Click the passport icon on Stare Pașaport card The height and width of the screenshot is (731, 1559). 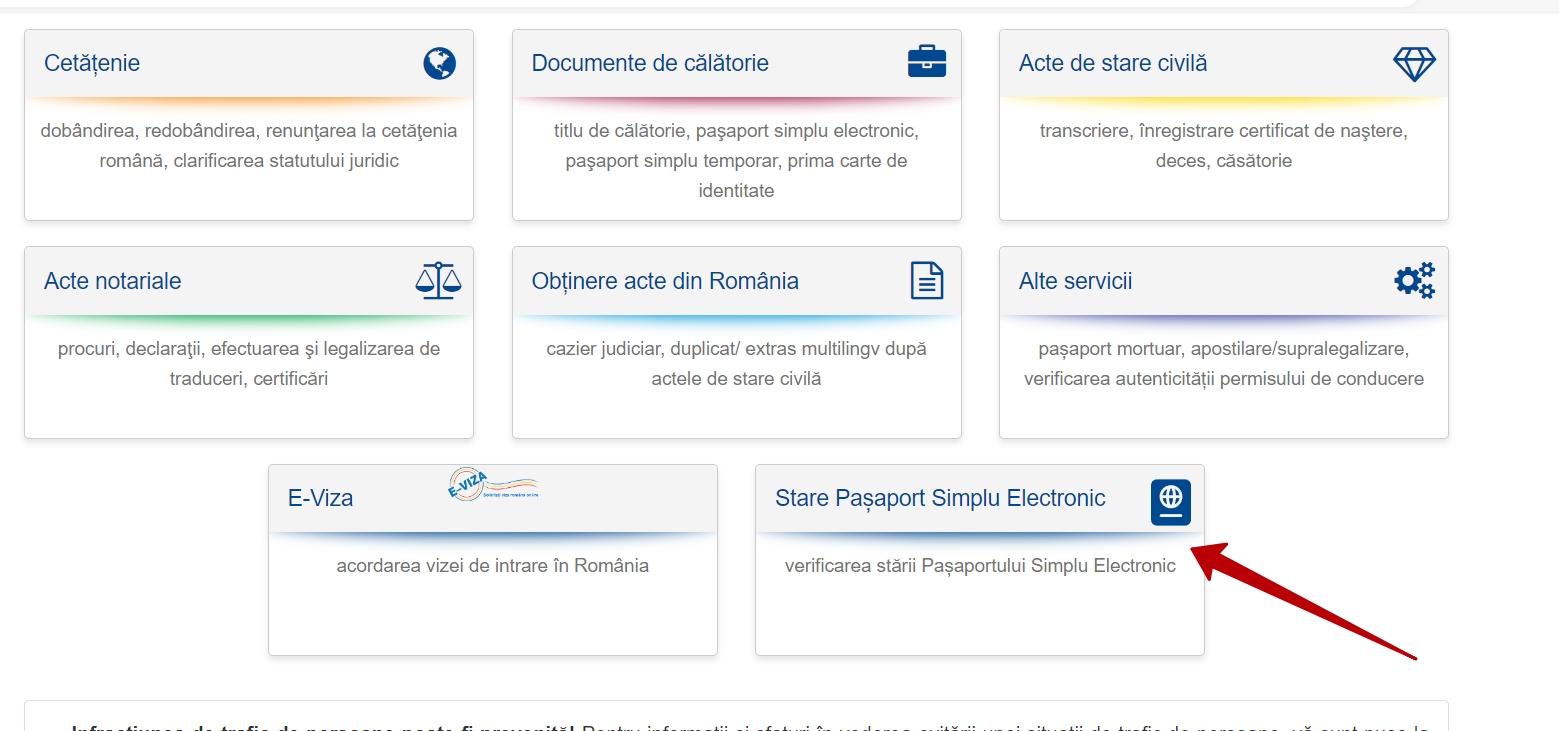point(1170,502)
